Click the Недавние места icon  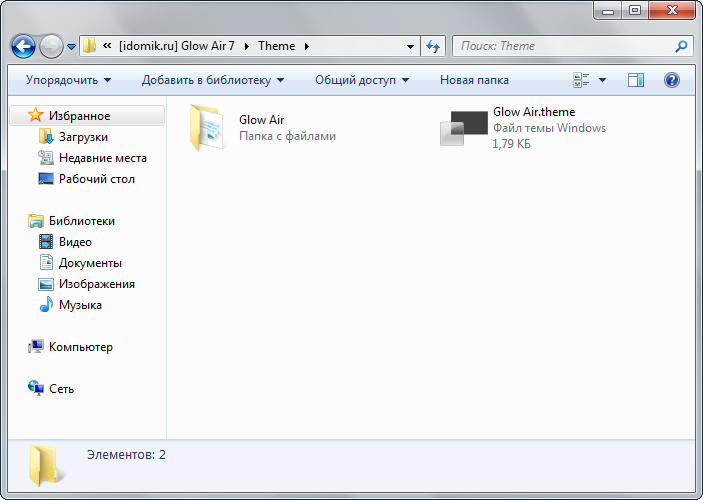click(46, 157)
